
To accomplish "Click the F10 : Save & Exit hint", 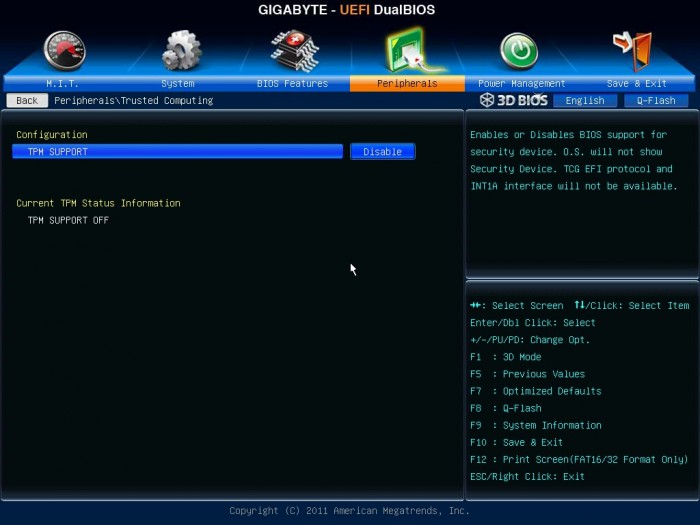I will coord(517,442).
